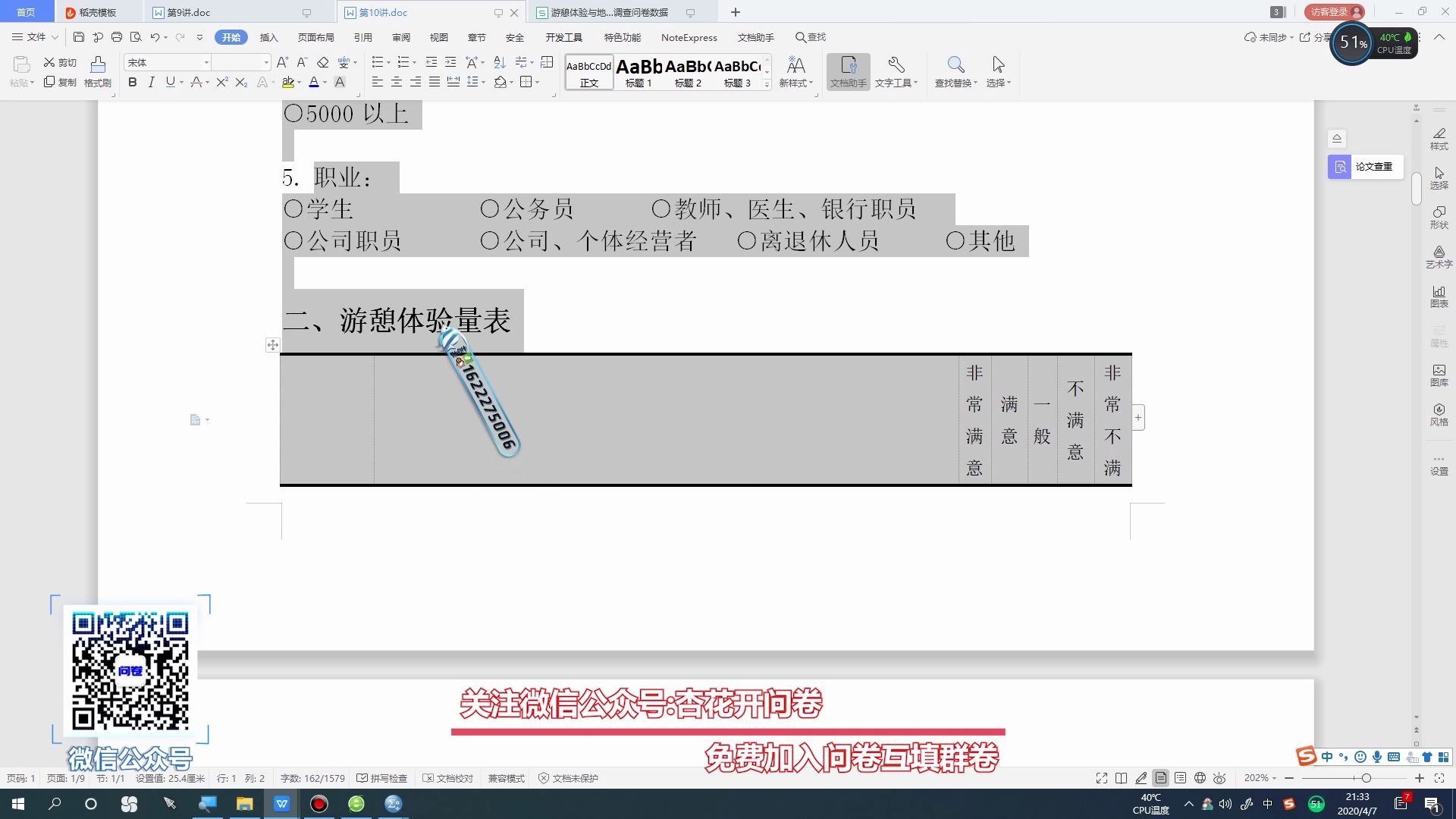The width and height of the screenshot is (1456, 819).
Task: Click the Format Painter (格式刷) icon
Action: pos(98,72)
